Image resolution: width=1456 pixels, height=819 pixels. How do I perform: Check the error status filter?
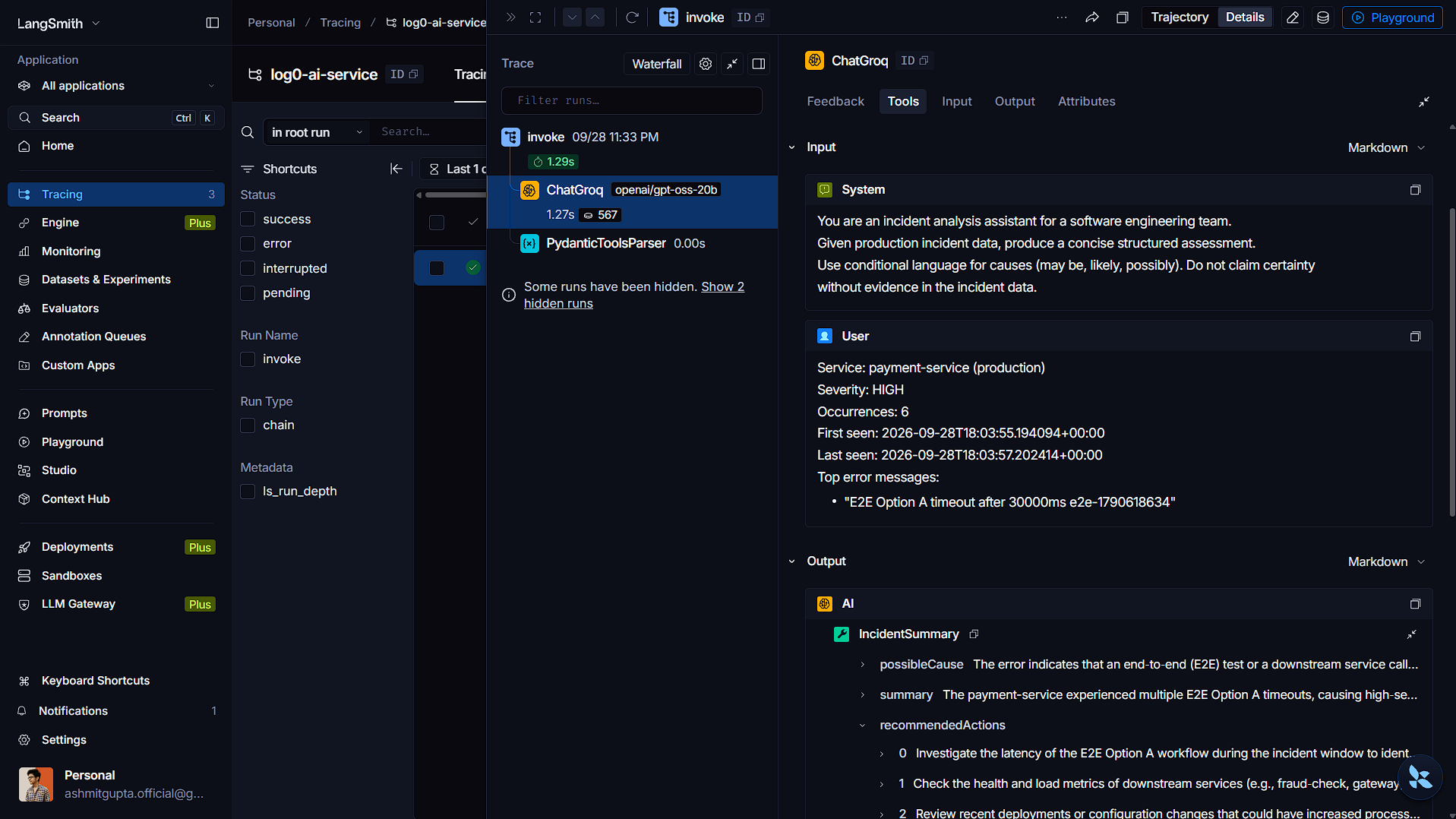coord(248,244)
